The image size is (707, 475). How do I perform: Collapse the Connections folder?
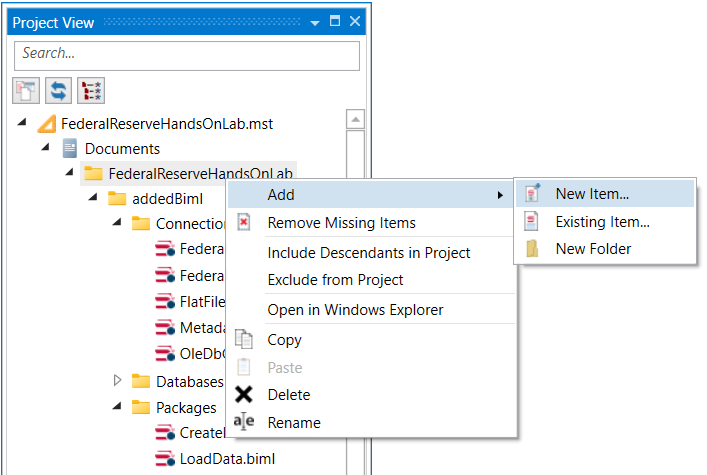[117, 221]
